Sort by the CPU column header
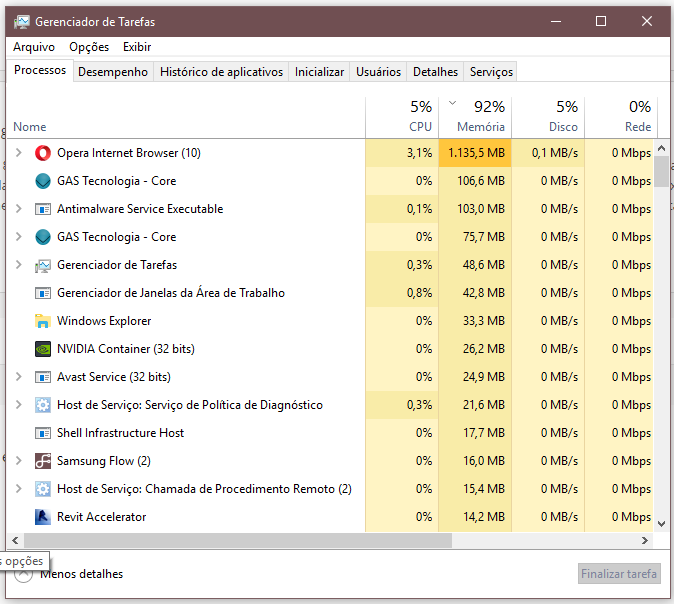The height and width of the screenshot is (604, 674). point(402,118)
